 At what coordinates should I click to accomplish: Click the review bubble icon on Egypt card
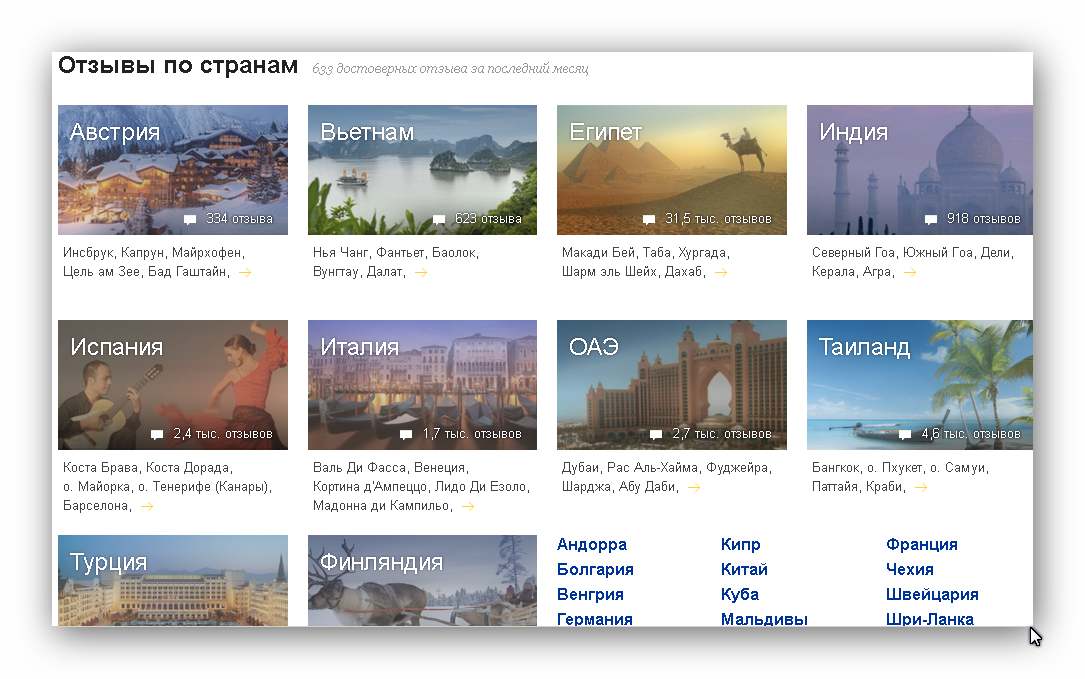(649, 220)
